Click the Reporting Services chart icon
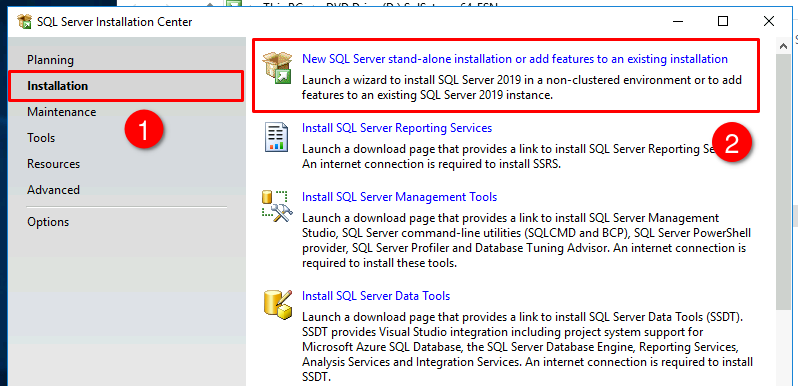 point(276,137)
